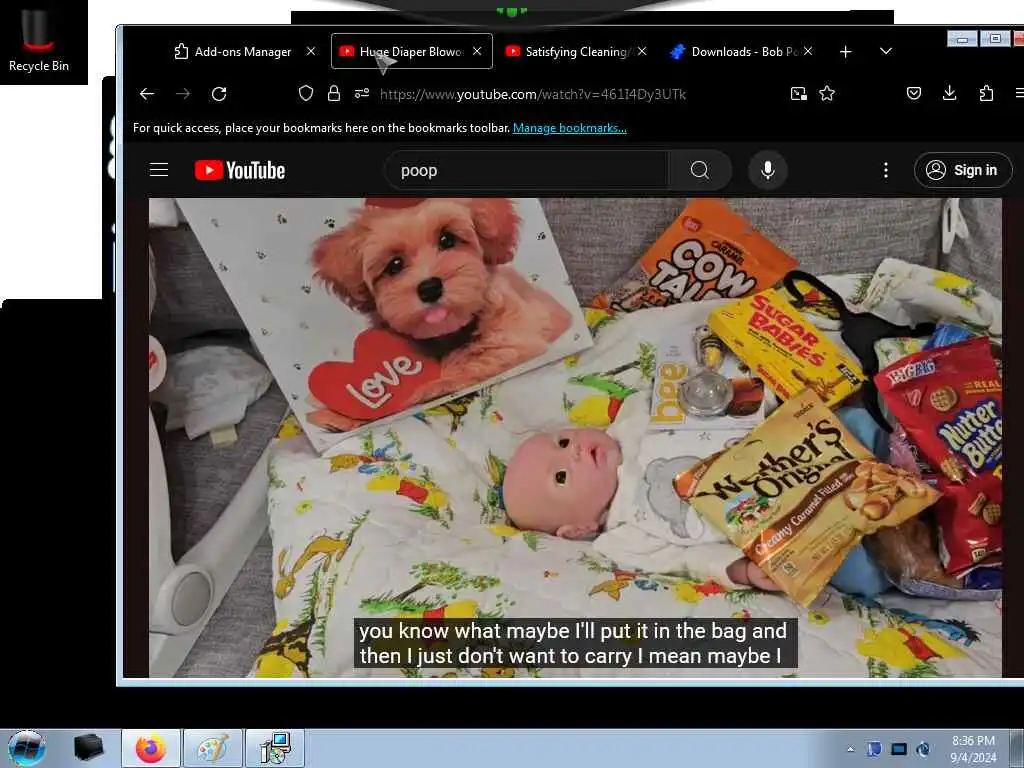Viewport: 1024px width, 768px height.
Task: Go to YouTube home via logo
Action: pos(240,170)
